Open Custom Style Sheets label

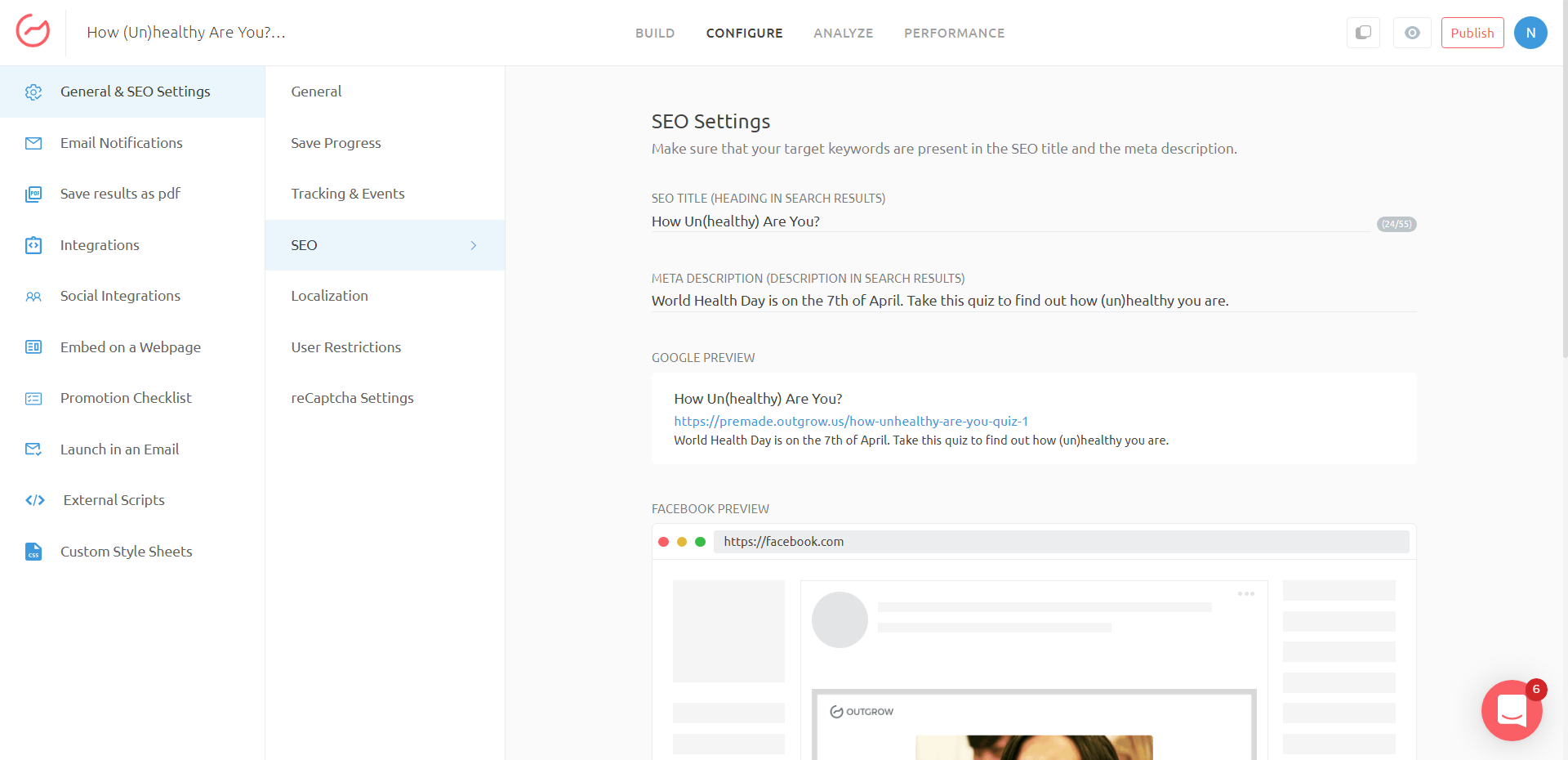coord(126,552)
